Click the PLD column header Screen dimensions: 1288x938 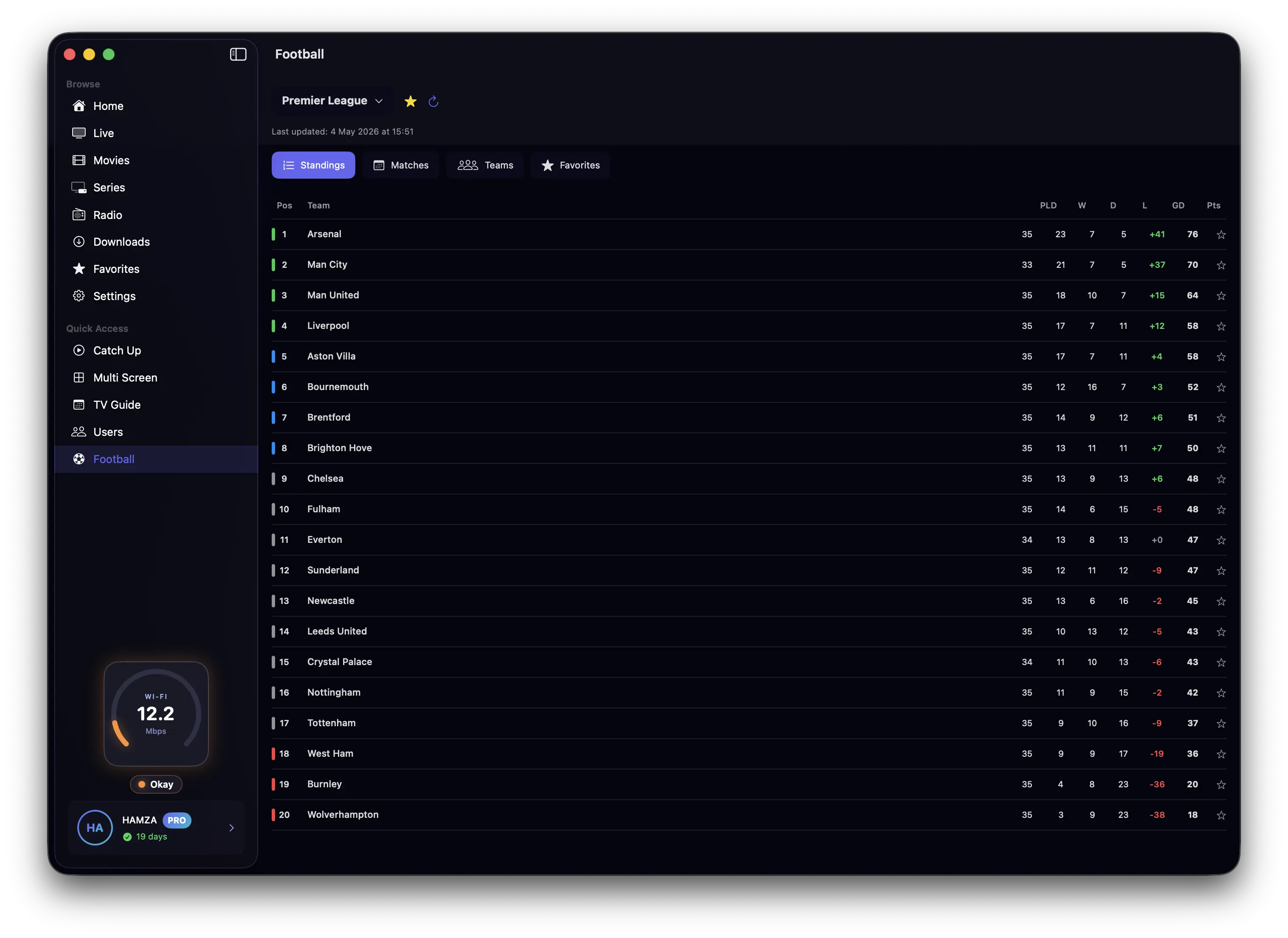coord(1048,205)
